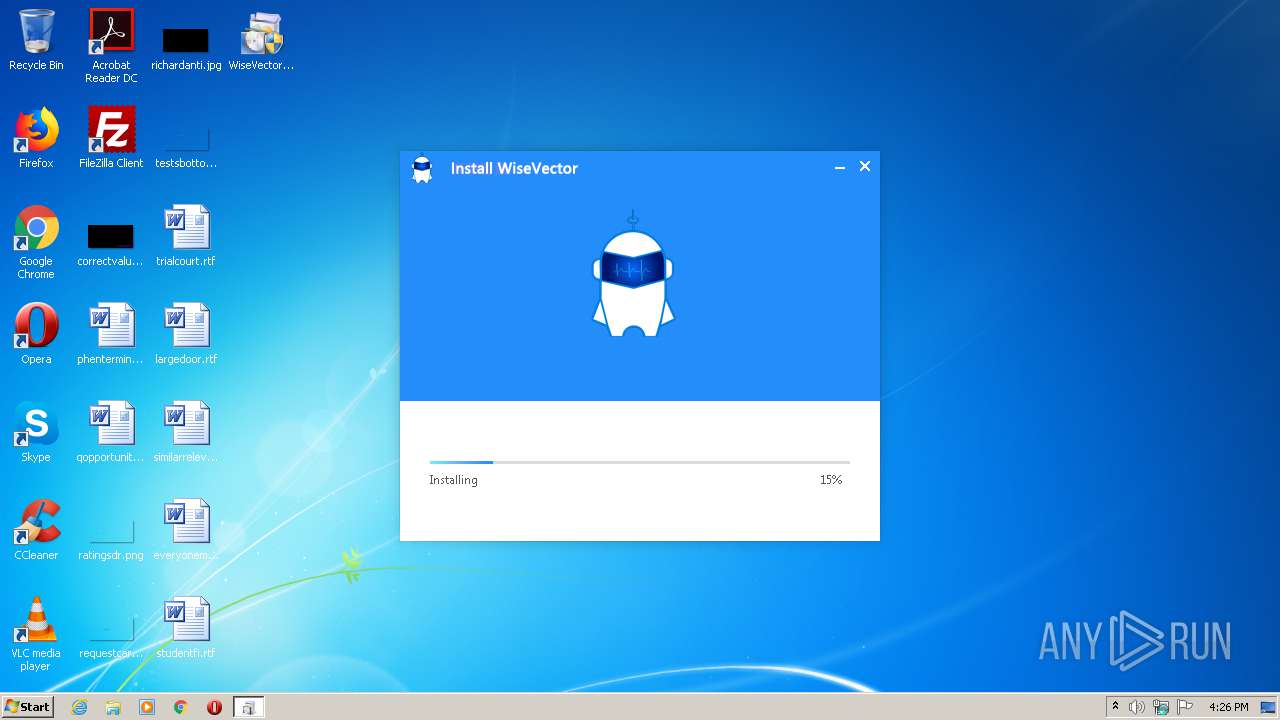Open Chrome from the taskbar
This screenshot has width=1280, height=720.
pos(181,707)
